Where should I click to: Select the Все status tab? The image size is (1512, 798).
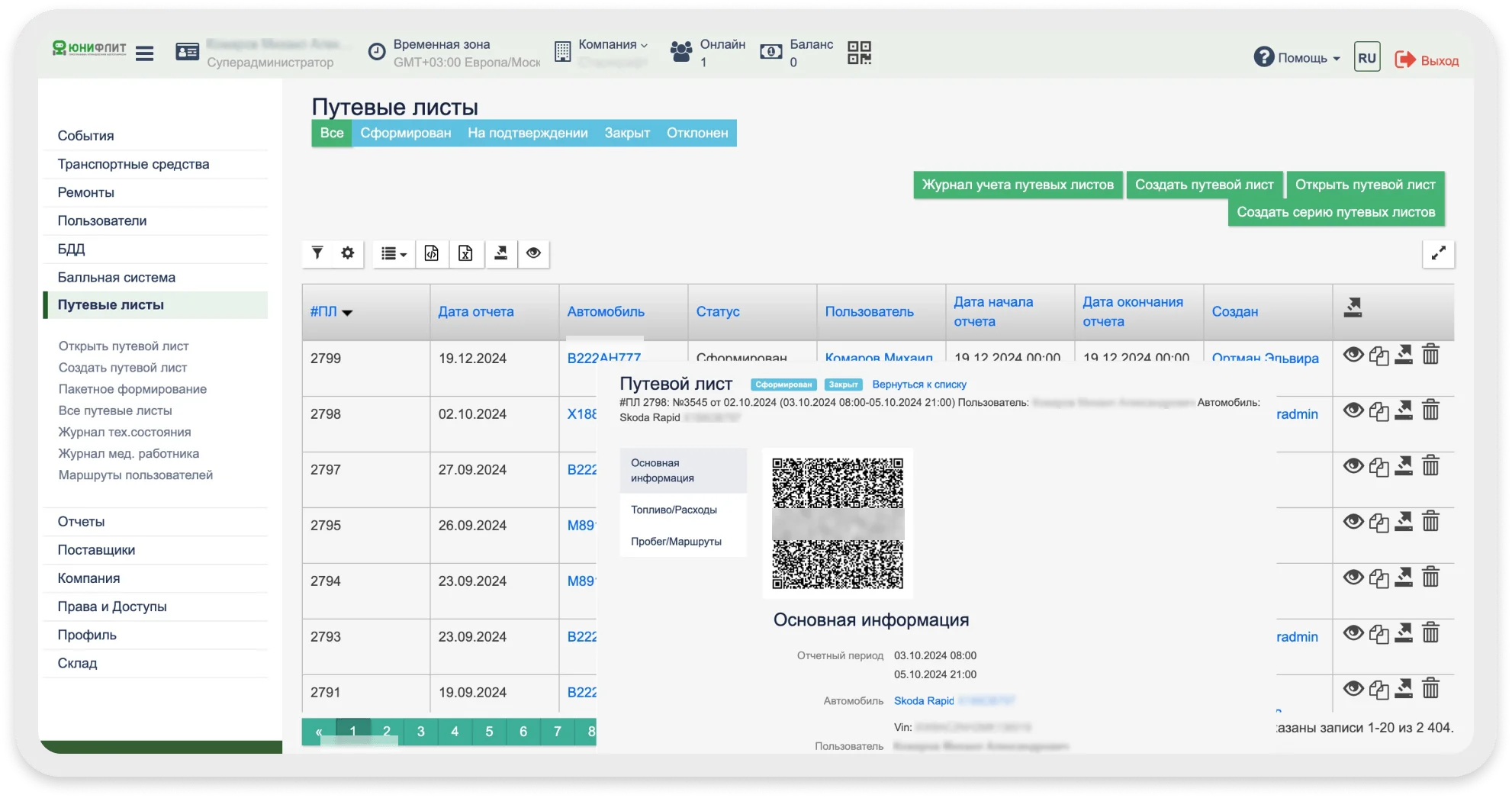click(x=332, y=133)
